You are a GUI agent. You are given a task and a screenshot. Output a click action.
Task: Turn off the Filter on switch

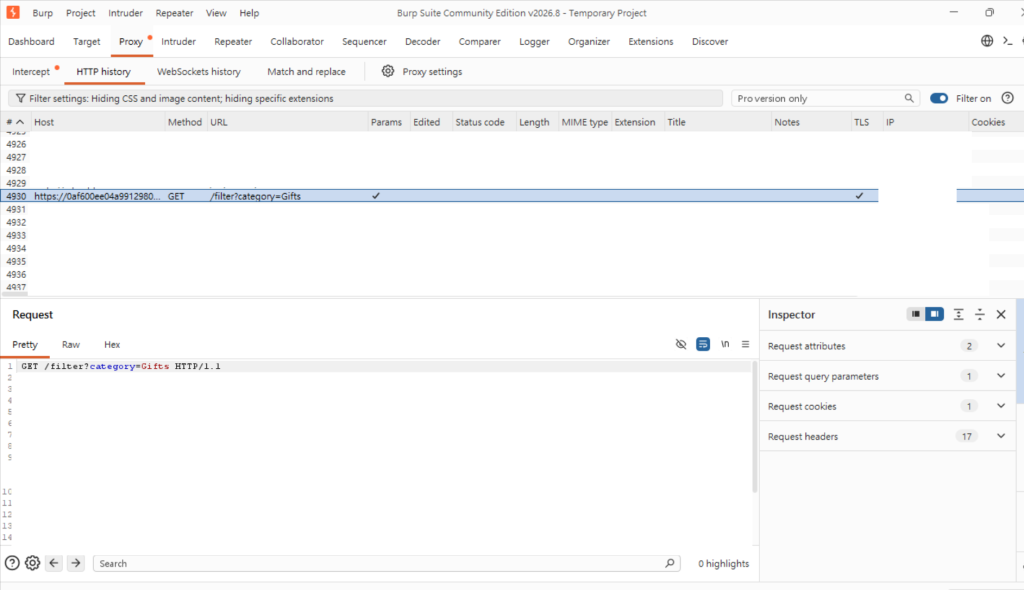[938, 98]
